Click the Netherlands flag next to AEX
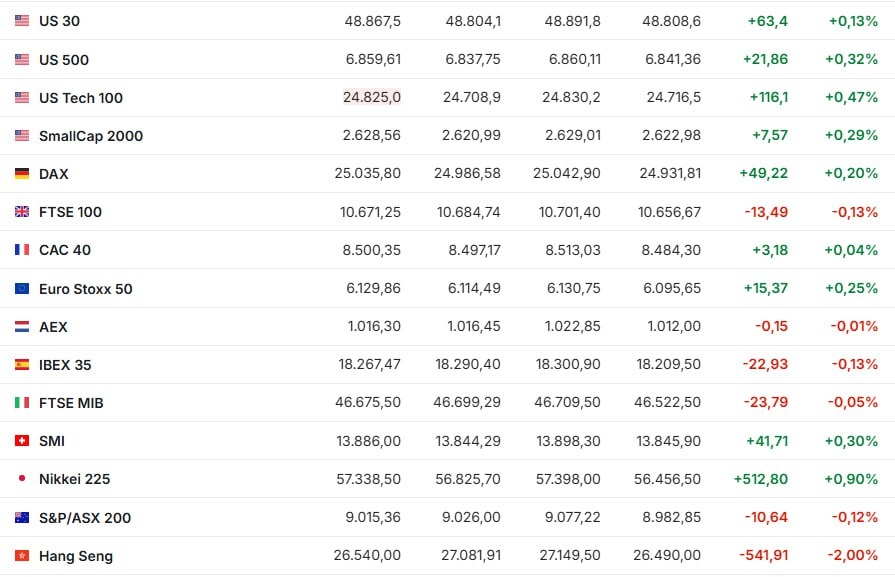895x577 pixels. (22, 327)
